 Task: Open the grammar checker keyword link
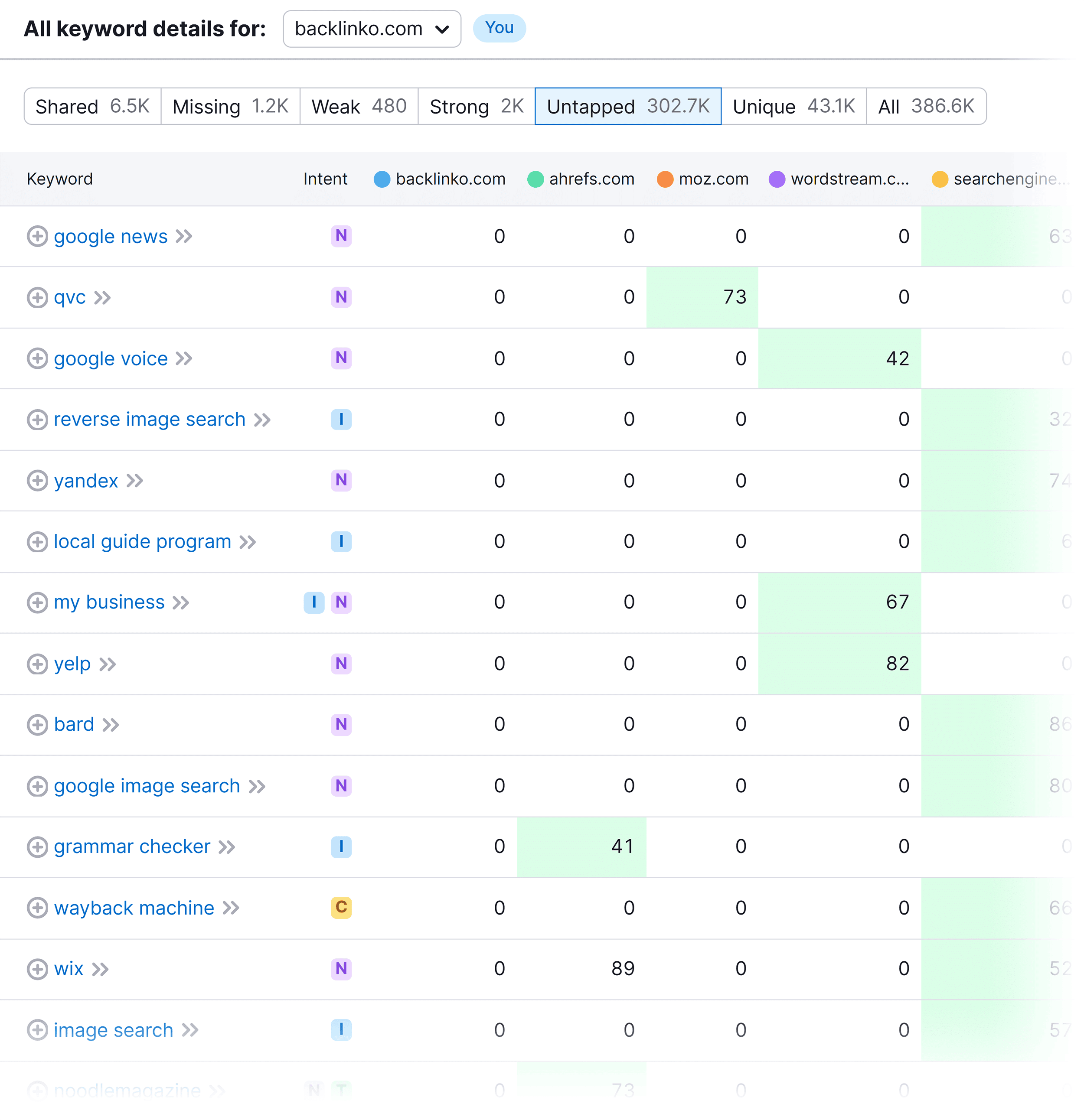132,847
